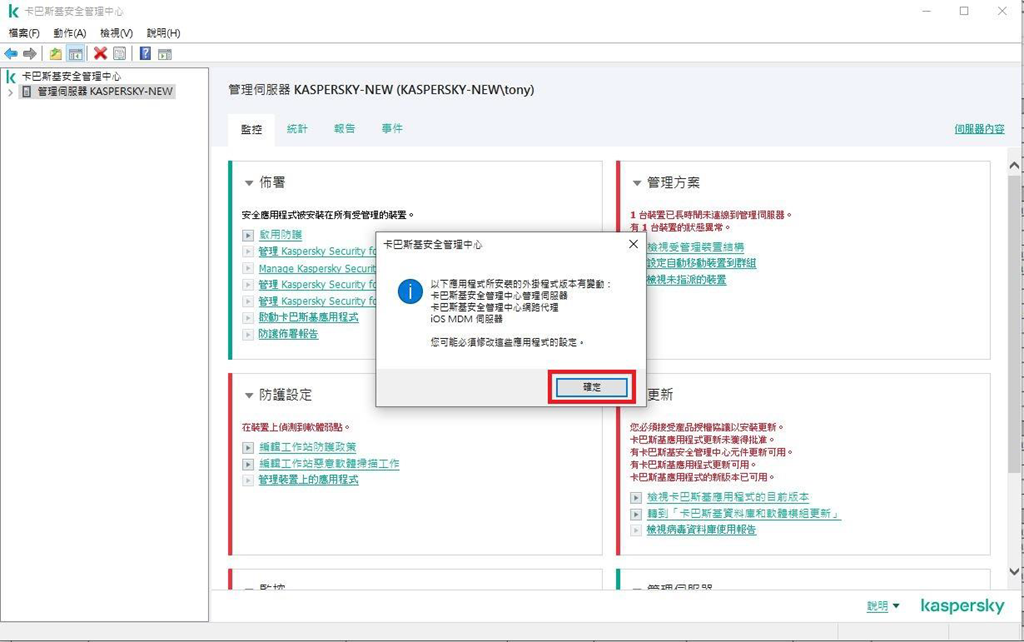Screen dimensions: 1024x642
Task: Click the show/hide action pane icon
Action: pyautogui.click(x=165, y=54)
